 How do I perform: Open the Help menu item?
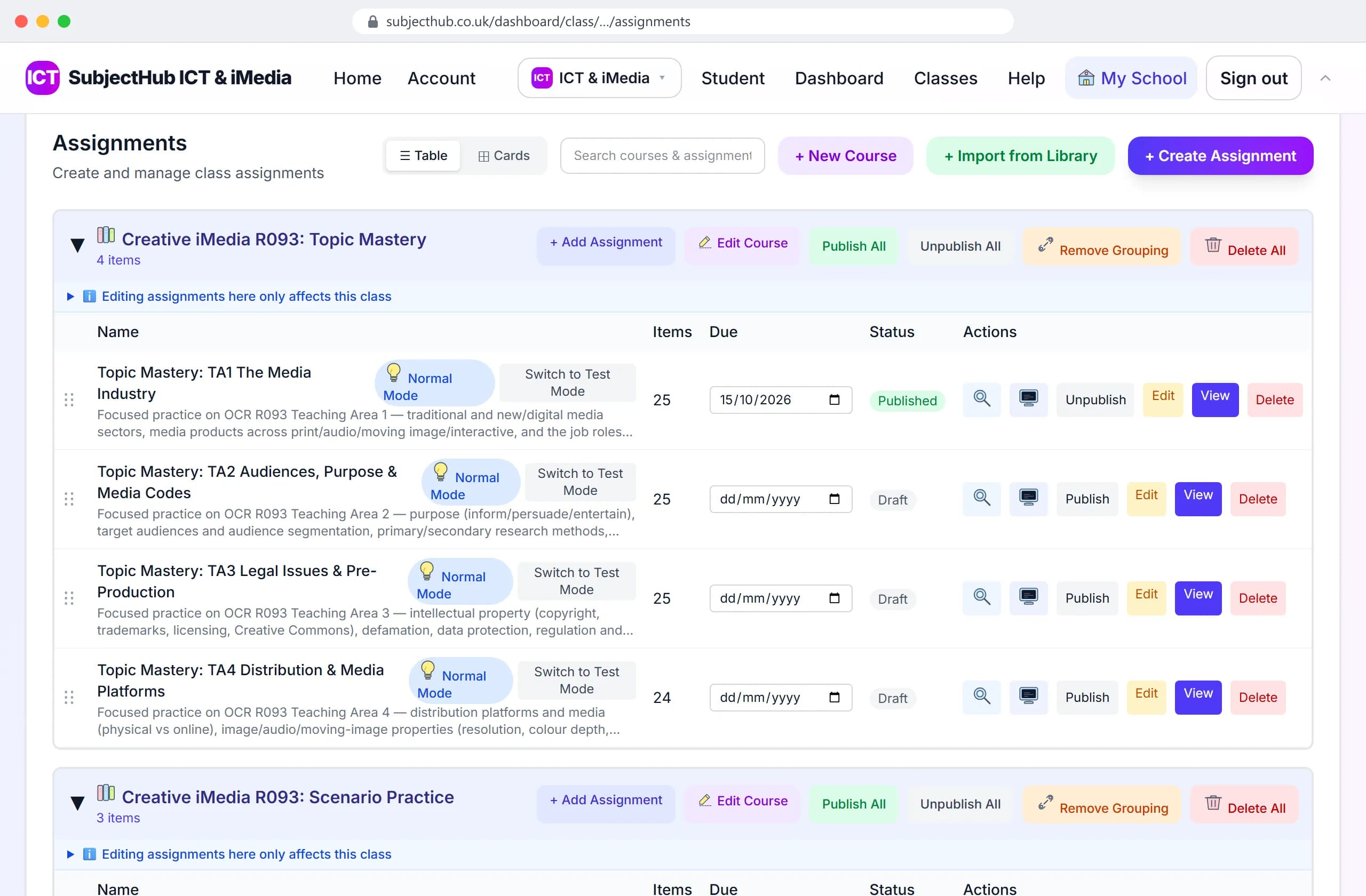1026,78
